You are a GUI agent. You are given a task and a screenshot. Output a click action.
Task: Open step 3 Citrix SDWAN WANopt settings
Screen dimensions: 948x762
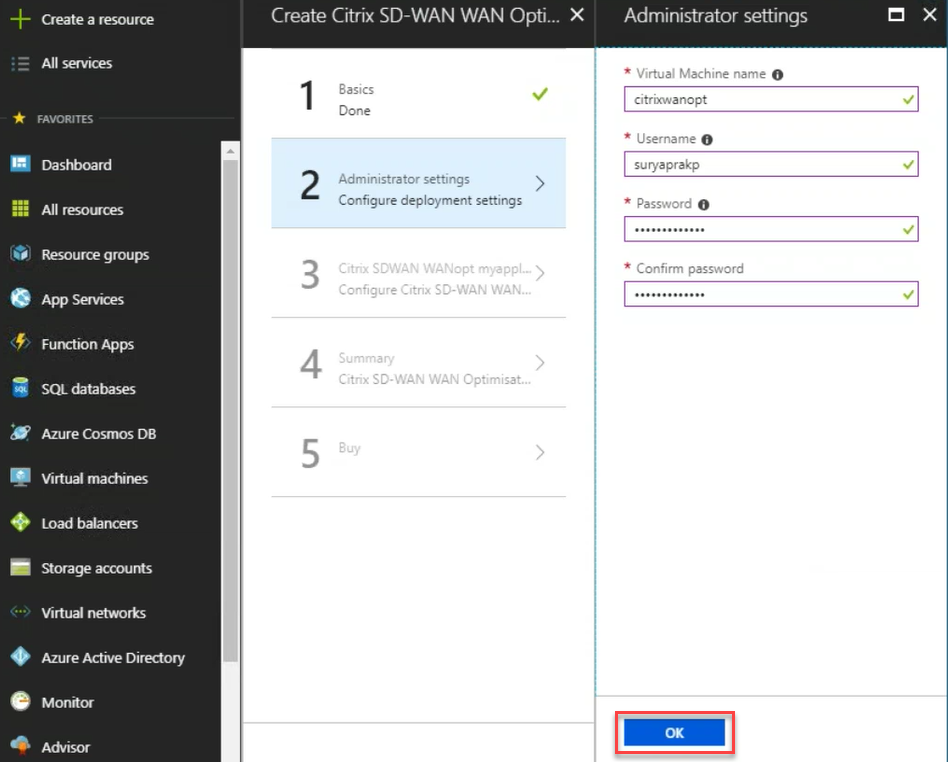(418, 273)
